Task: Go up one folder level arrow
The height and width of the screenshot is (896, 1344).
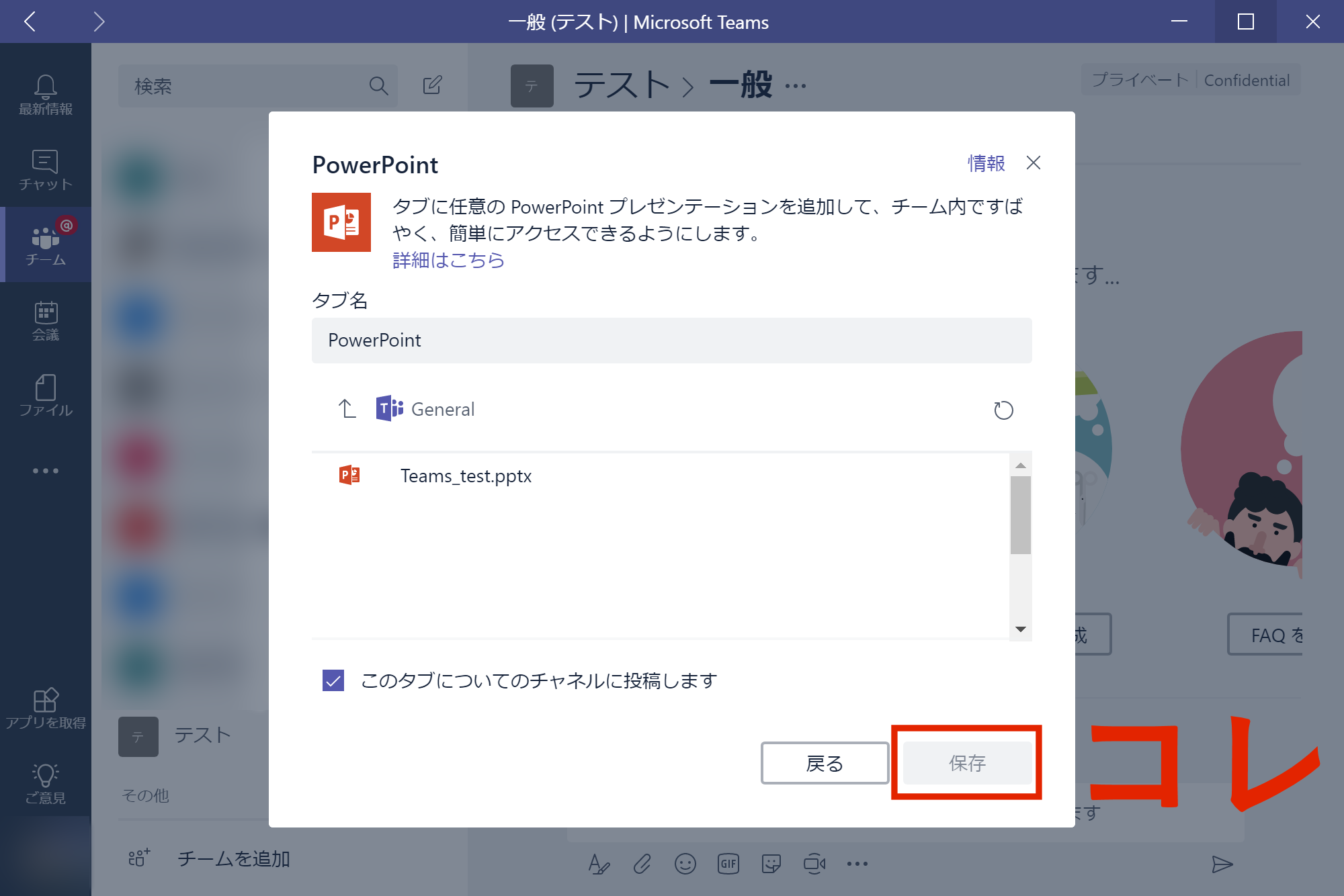Action: (347, 408)
